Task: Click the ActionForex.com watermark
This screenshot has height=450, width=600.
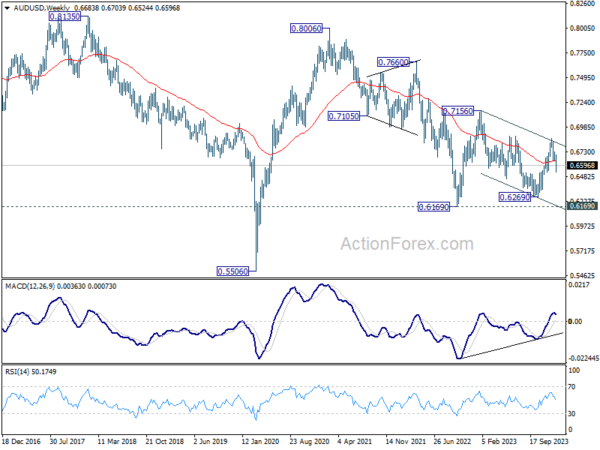Action: [x=407, y=244]
